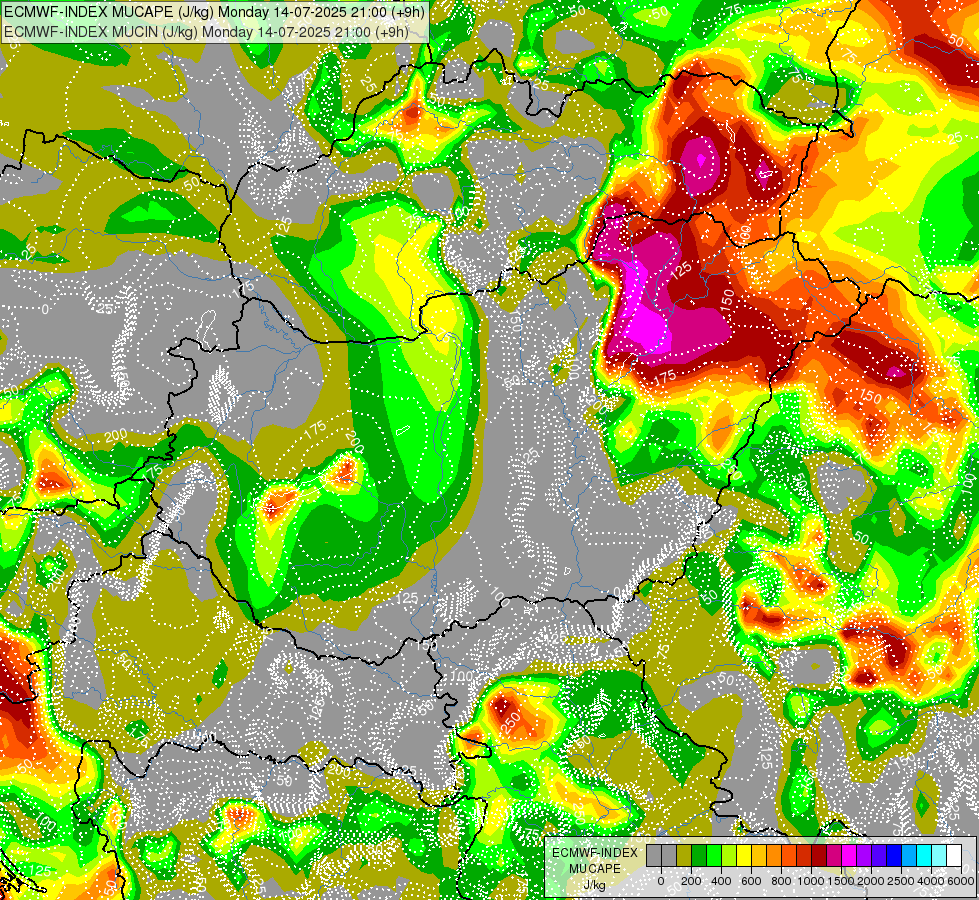Click the legend value label 2000
The image size is (979, 900).
[x=872, y=881]
